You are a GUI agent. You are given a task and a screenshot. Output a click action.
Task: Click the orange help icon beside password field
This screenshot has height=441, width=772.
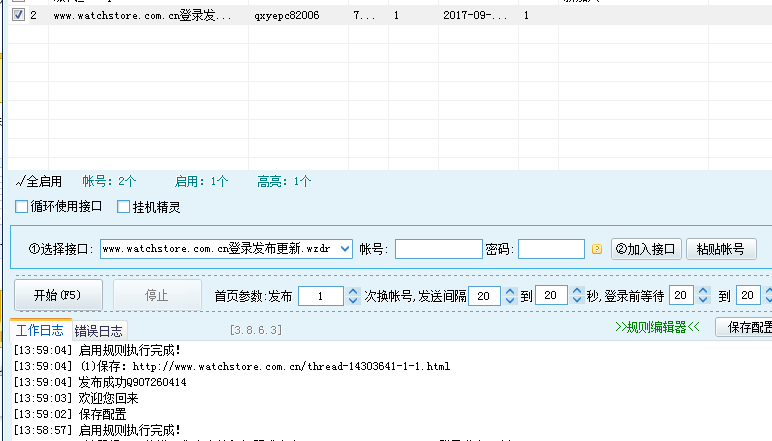pos(597,249)
